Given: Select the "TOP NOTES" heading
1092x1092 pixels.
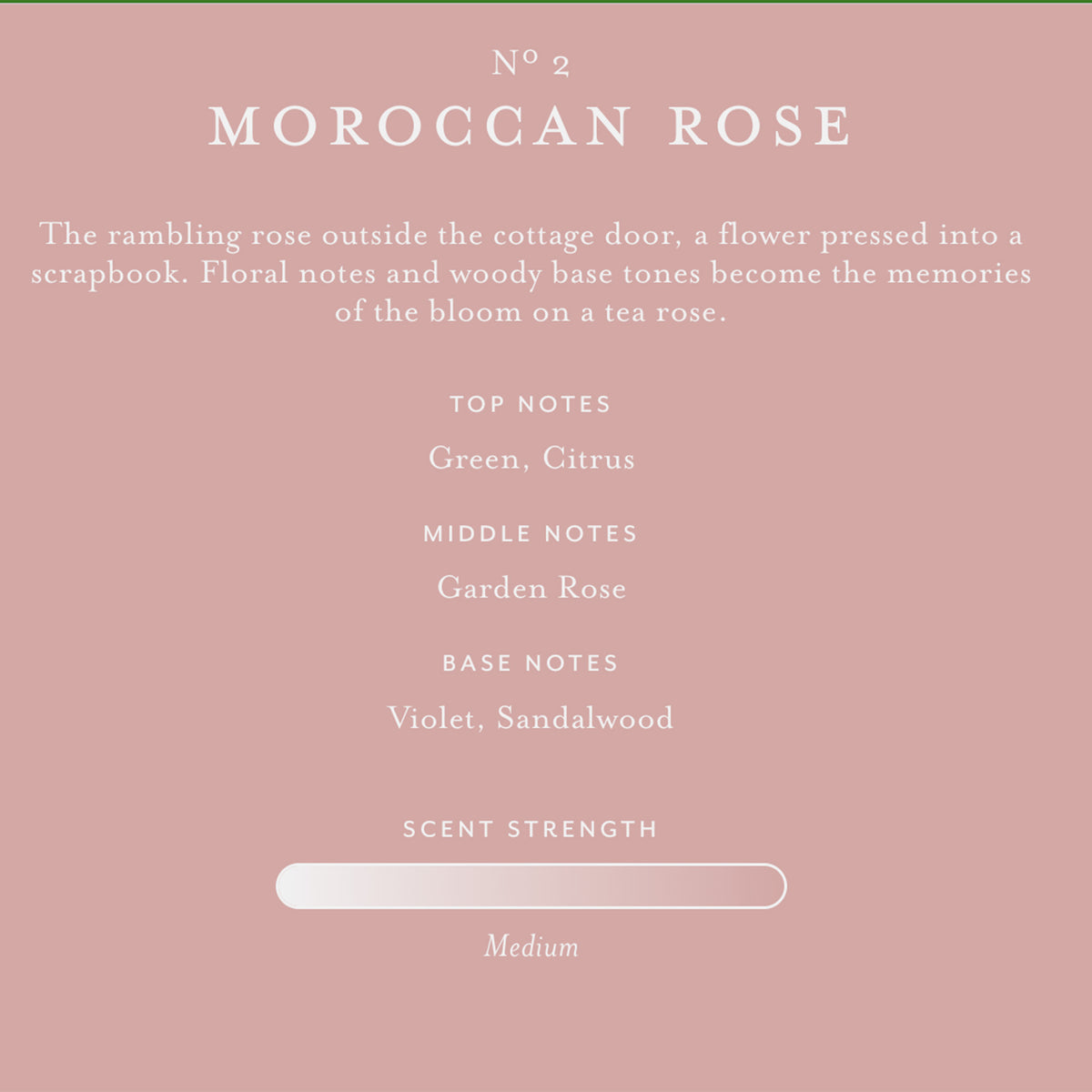Looking at the screenshot, I should click(x=531, y=404).
